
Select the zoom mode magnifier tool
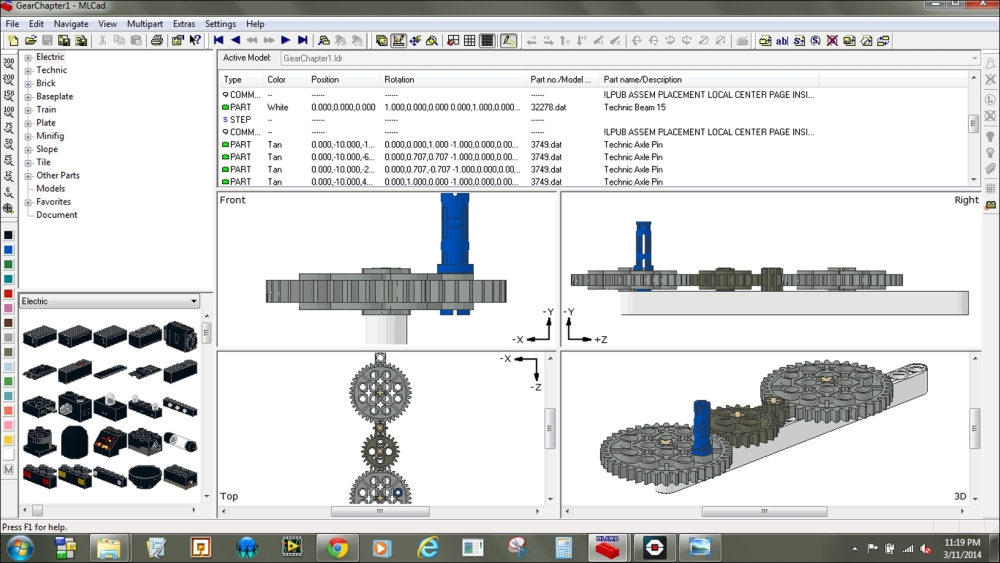(432, 41)
